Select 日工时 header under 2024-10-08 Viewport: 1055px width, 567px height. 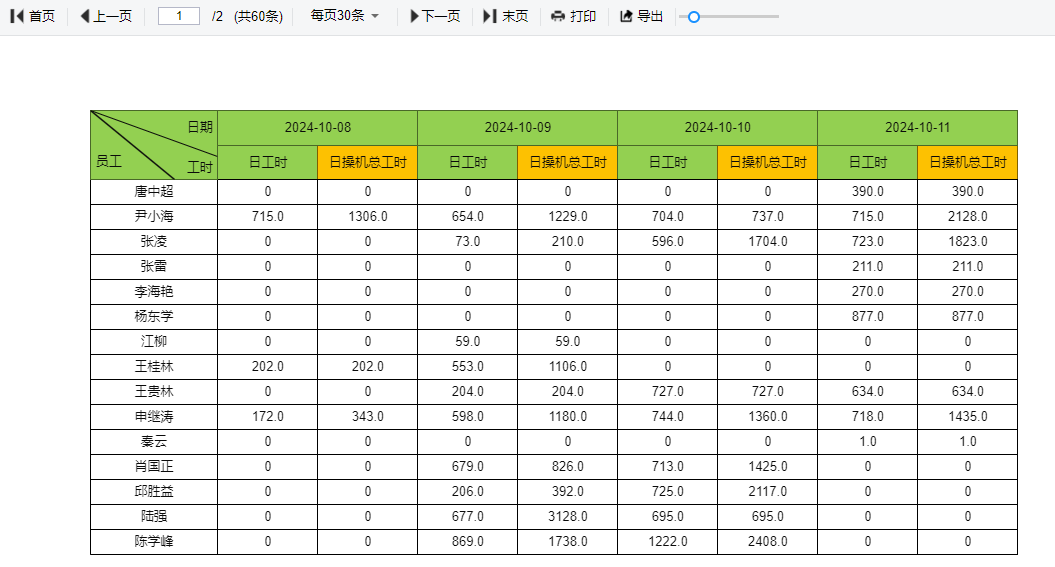[268, 162]
